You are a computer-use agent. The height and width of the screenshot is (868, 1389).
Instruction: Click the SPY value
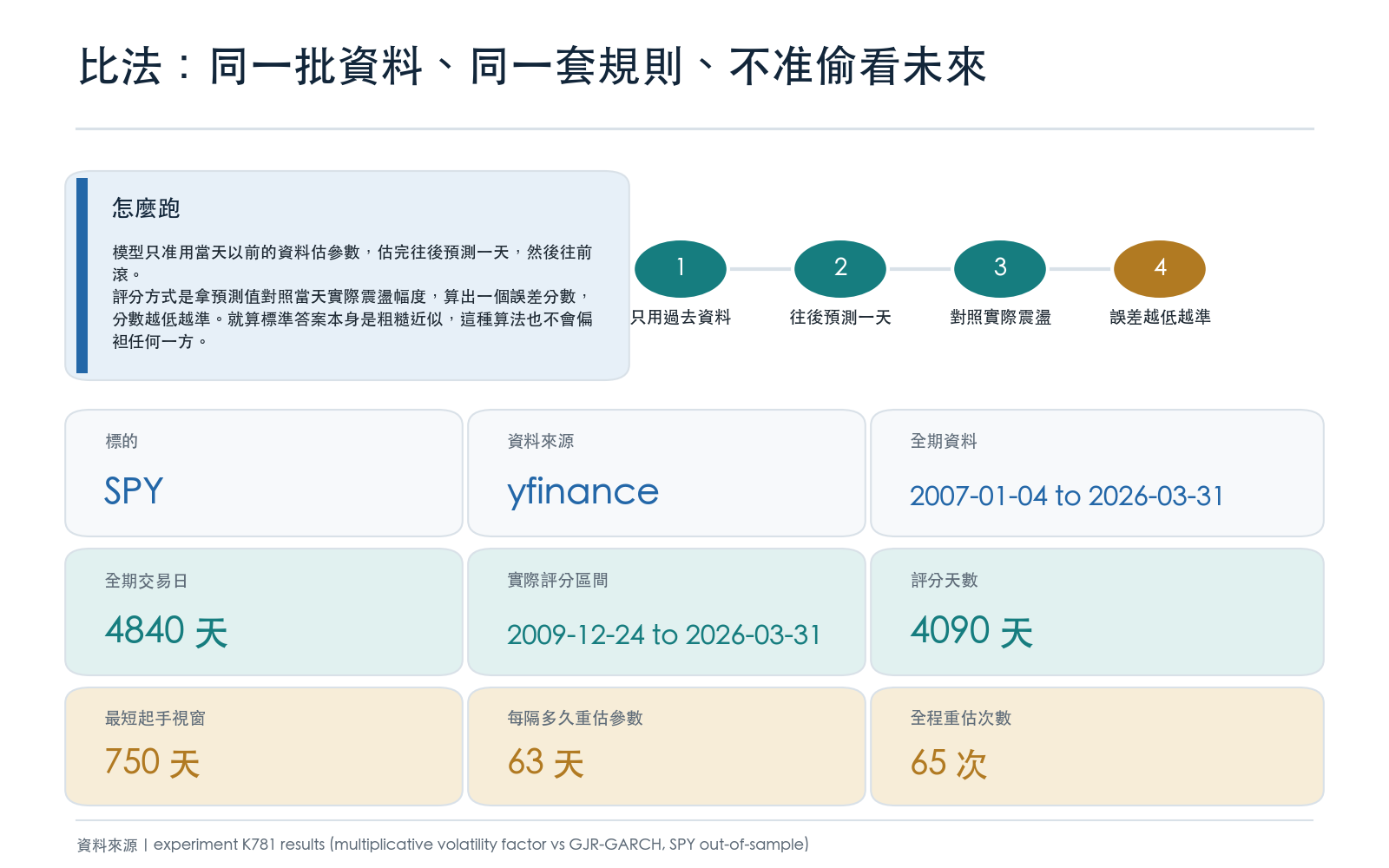[x=134, y=491]
